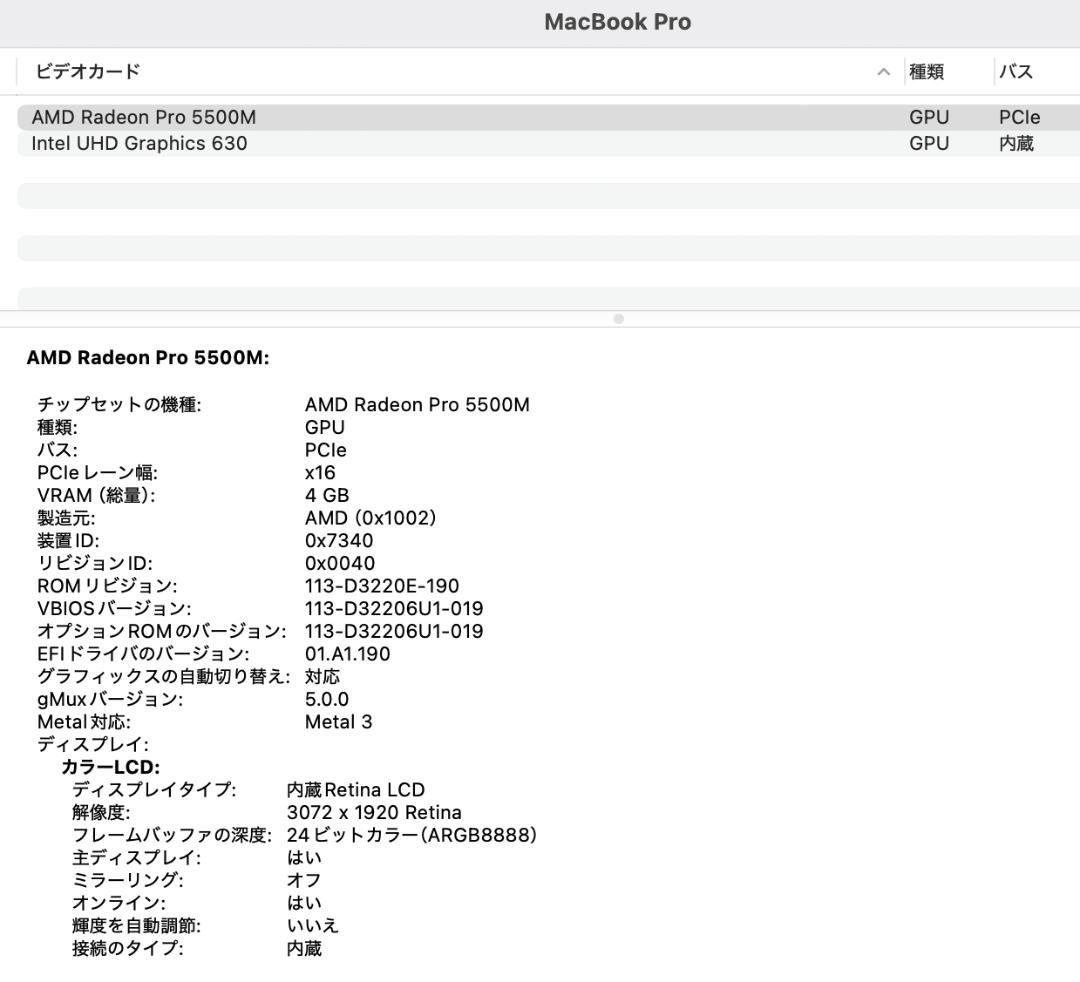
Task: Click the splitter handle between panes
Action: point(618,319)
